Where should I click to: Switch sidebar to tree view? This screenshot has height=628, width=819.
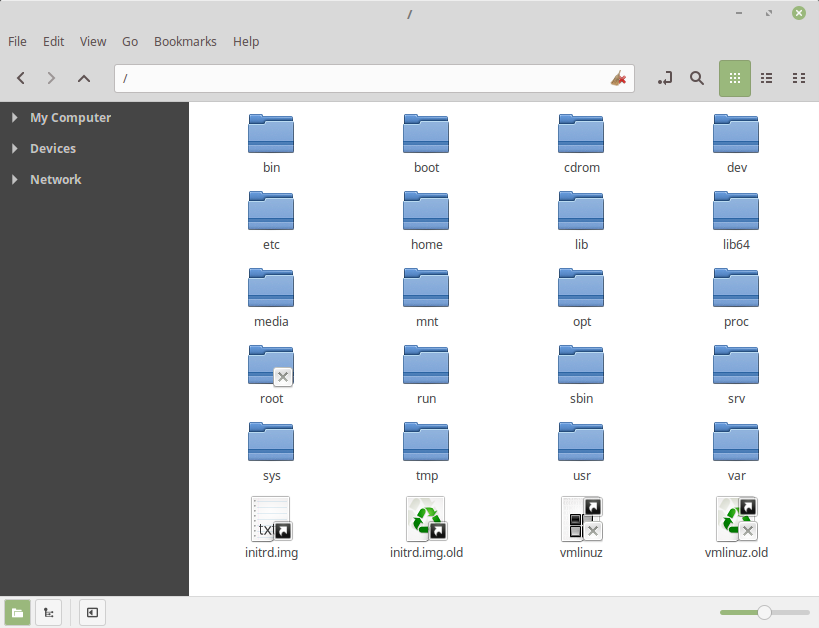click(48, 612)
